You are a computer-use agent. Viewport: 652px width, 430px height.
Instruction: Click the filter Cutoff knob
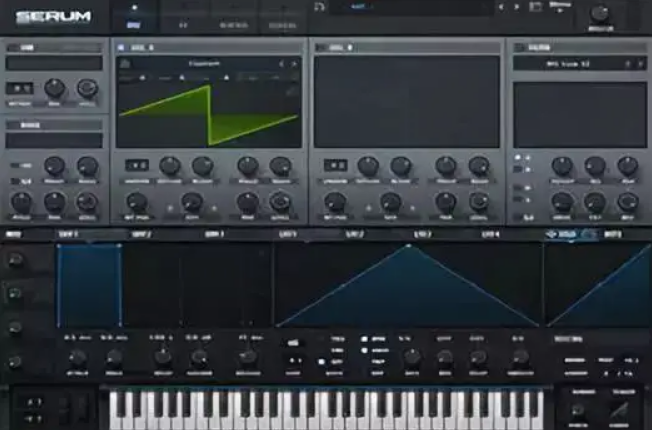click(x=562, y=166)
